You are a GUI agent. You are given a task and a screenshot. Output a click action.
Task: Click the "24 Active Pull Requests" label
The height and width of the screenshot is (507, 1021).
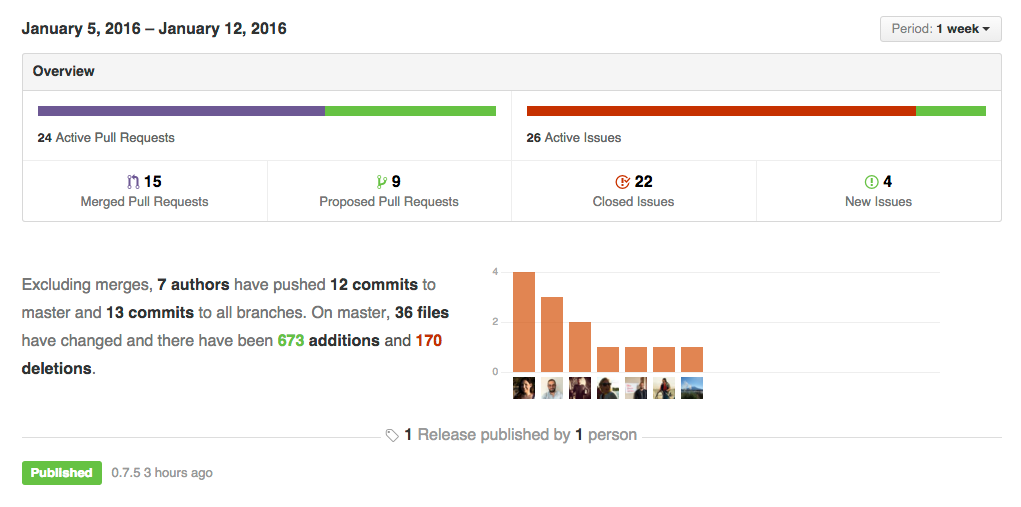click(x=106, y=138)
